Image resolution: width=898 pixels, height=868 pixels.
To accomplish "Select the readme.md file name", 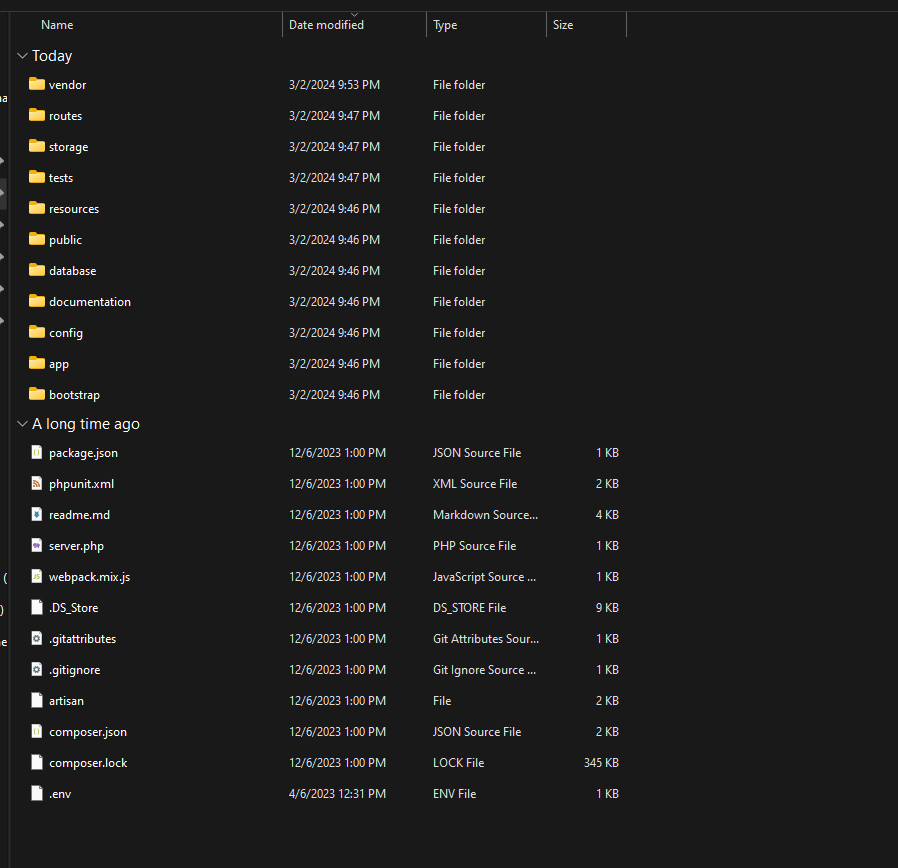I will click(x=80, y=515).
